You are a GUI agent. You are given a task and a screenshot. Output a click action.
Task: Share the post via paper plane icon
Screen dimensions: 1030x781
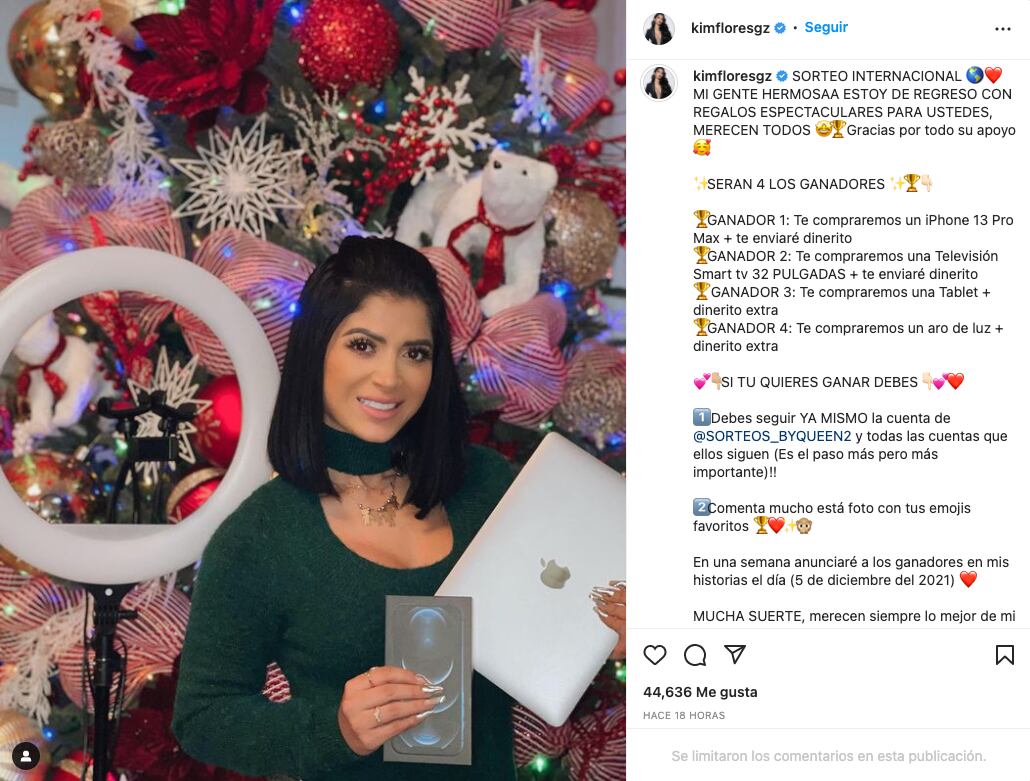735,654
